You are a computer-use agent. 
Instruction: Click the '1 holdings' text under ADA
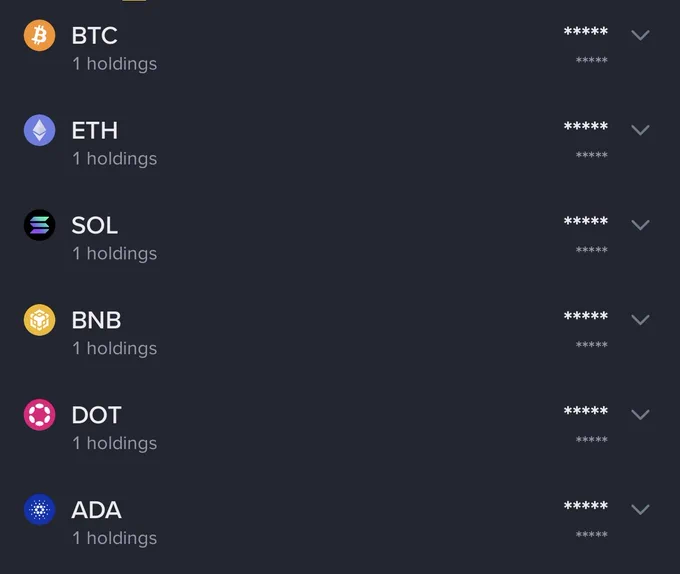tap(114, 538)
